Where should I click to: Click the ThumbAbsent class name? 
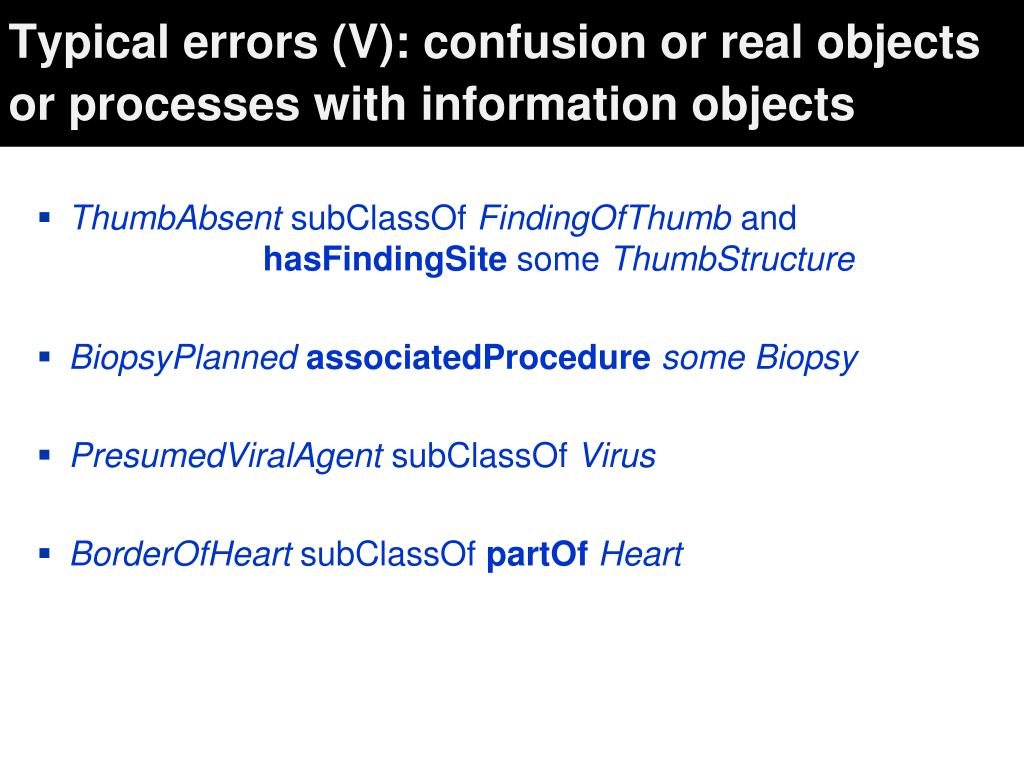coord(176,217)
